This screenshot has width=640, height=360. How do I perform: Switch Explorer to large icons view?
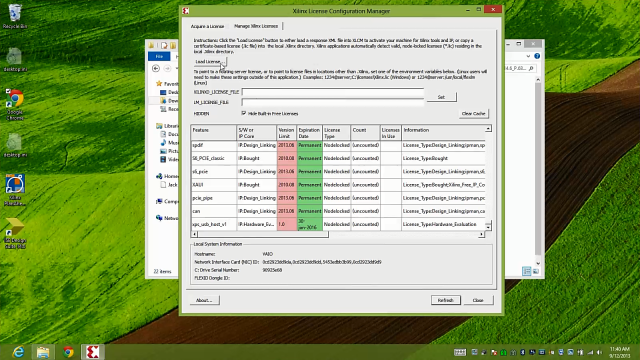(536, 271)
